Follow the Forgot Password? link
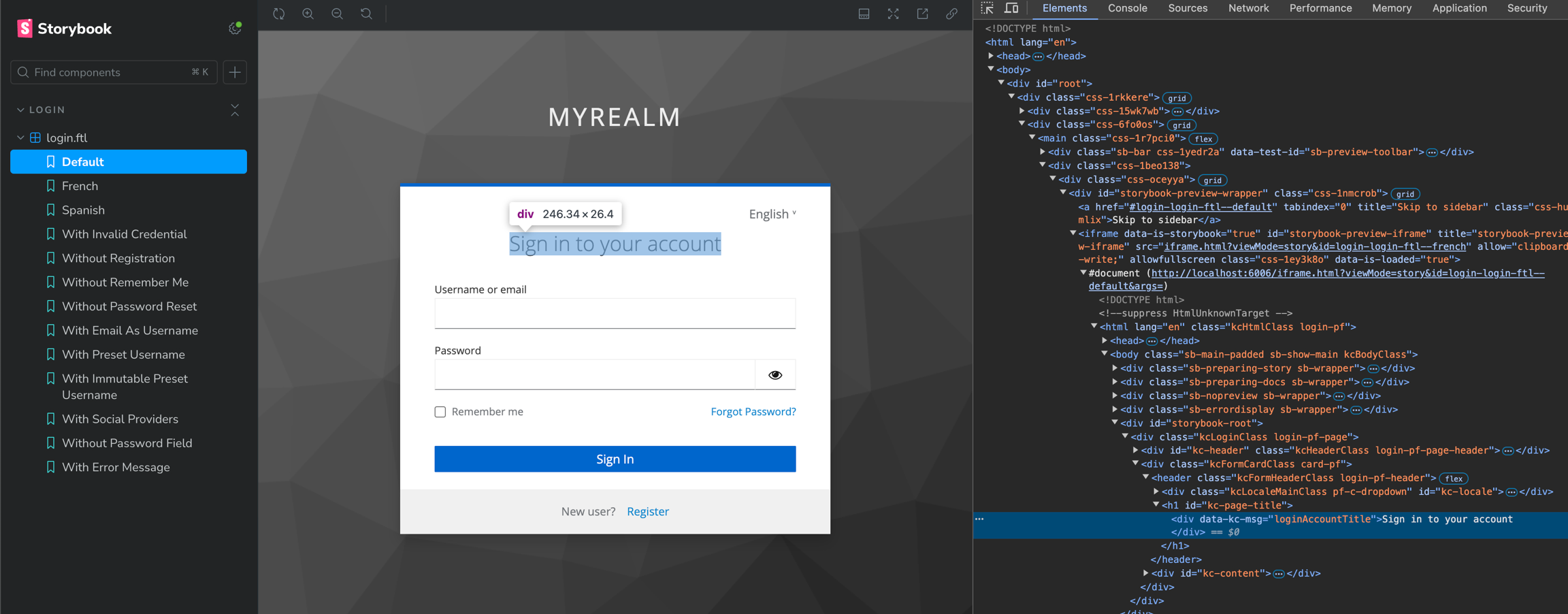 (753, 412)
